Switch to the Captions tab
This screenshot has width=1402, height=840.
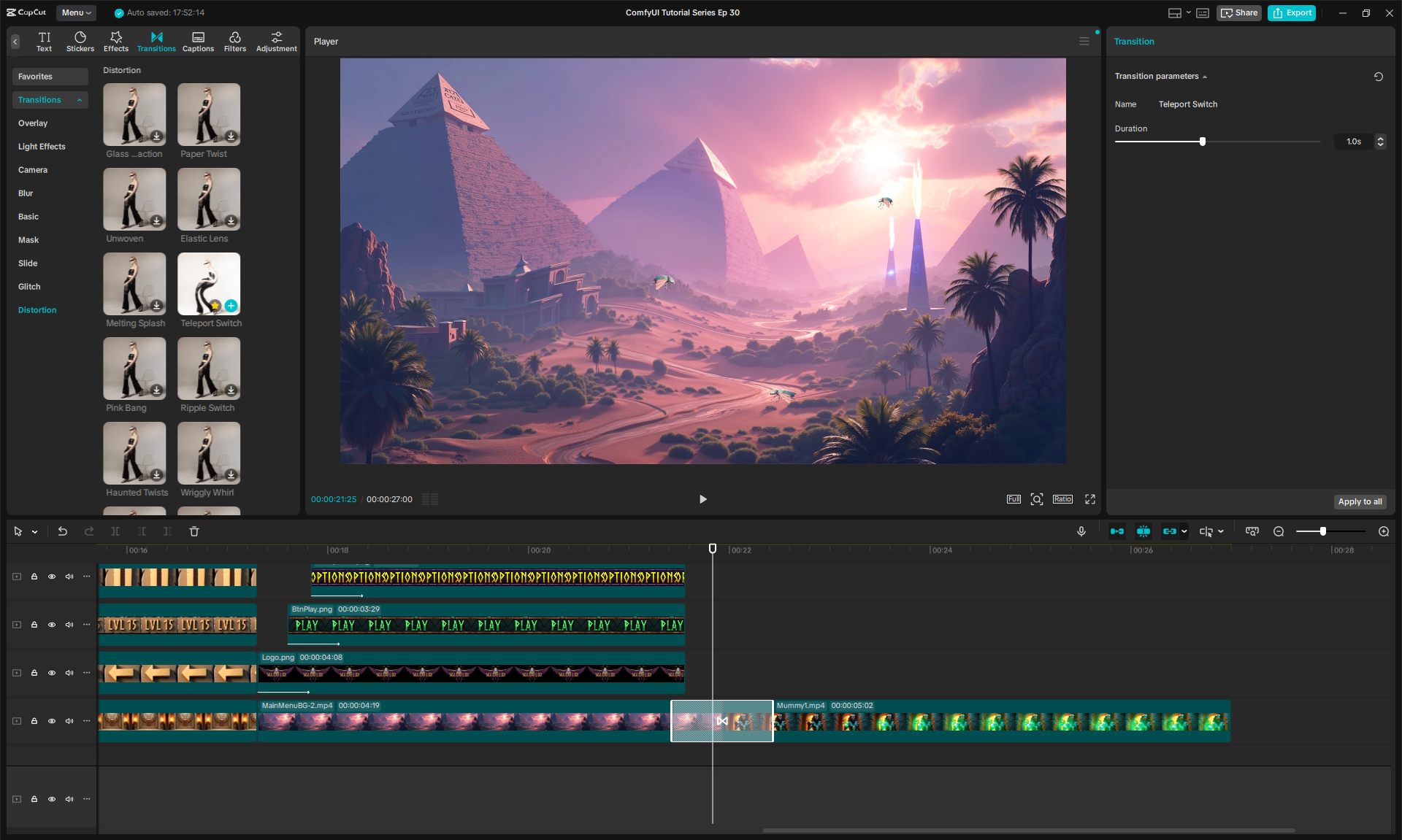198,41
